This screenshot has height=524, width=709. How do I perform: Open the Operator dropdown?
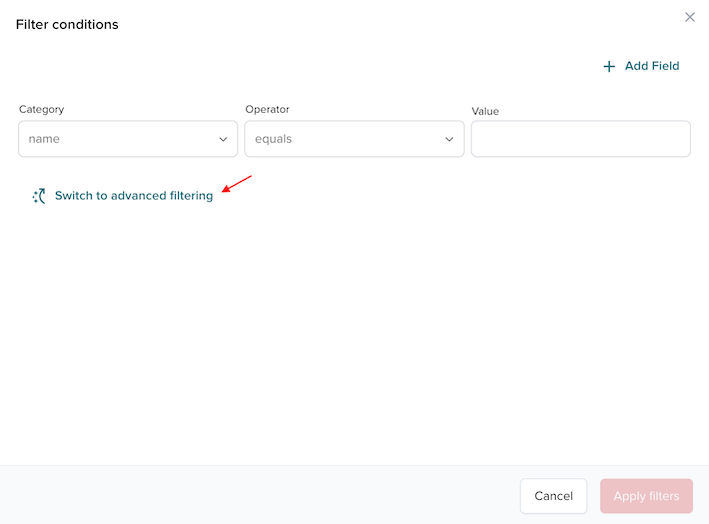coord(354,139)
